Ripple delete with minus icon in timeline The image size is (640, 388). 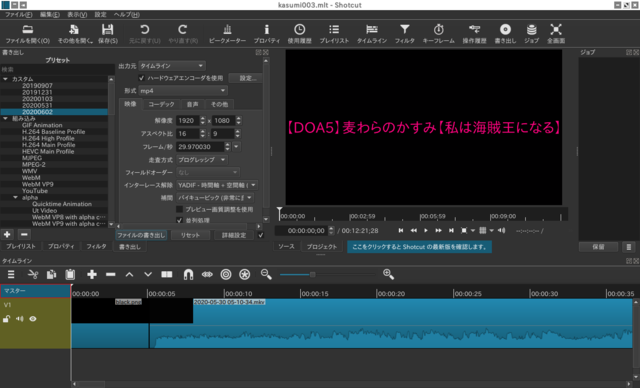tap(111, 275)
